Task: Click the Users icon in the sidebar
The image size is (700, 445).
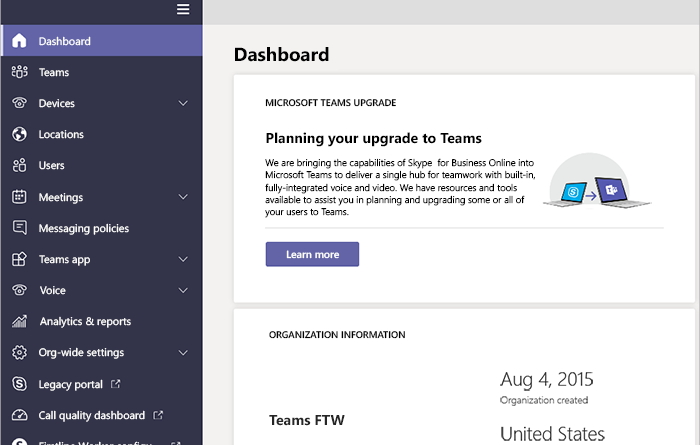Action: [19, 165]
